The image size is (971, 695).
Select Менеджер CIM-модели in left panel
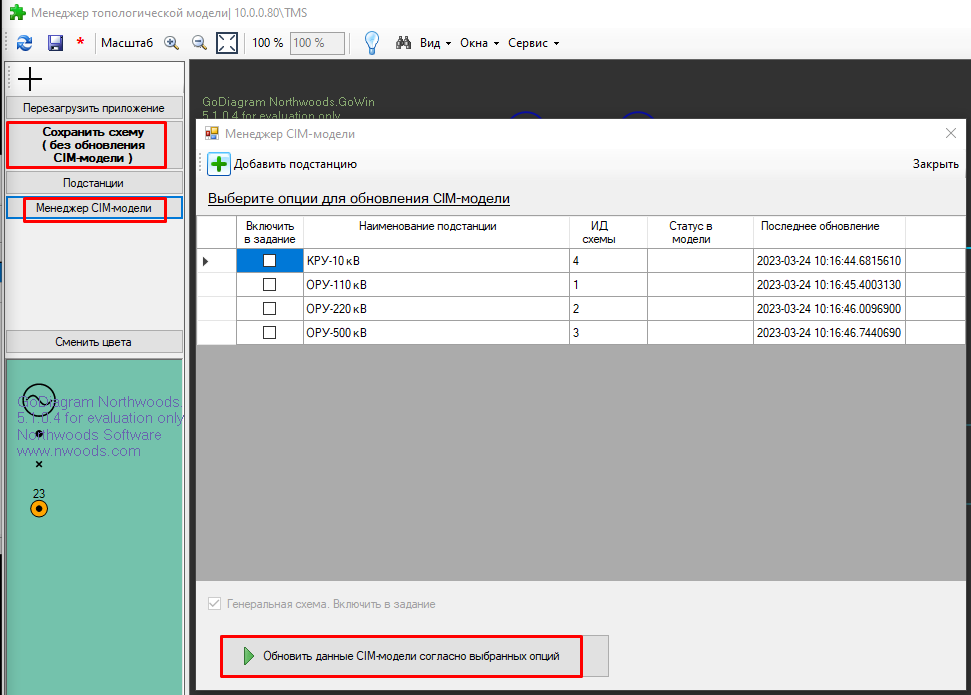94,208
